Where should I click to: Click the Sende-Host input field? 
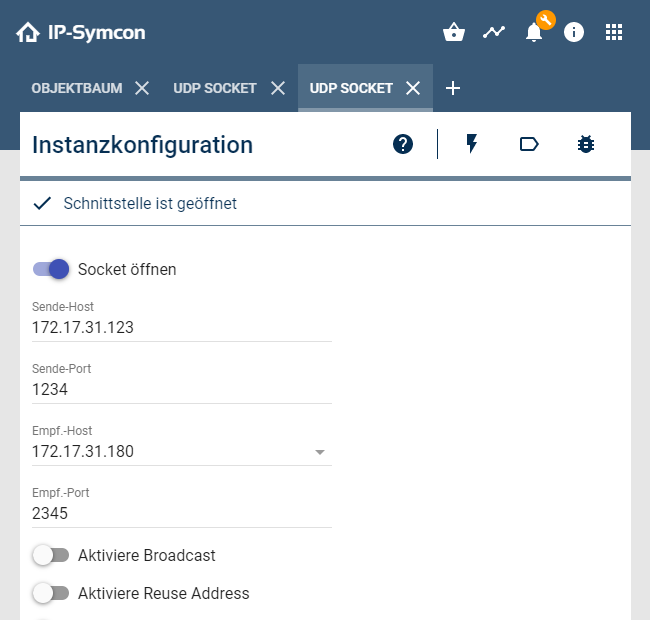click(182, 327)
